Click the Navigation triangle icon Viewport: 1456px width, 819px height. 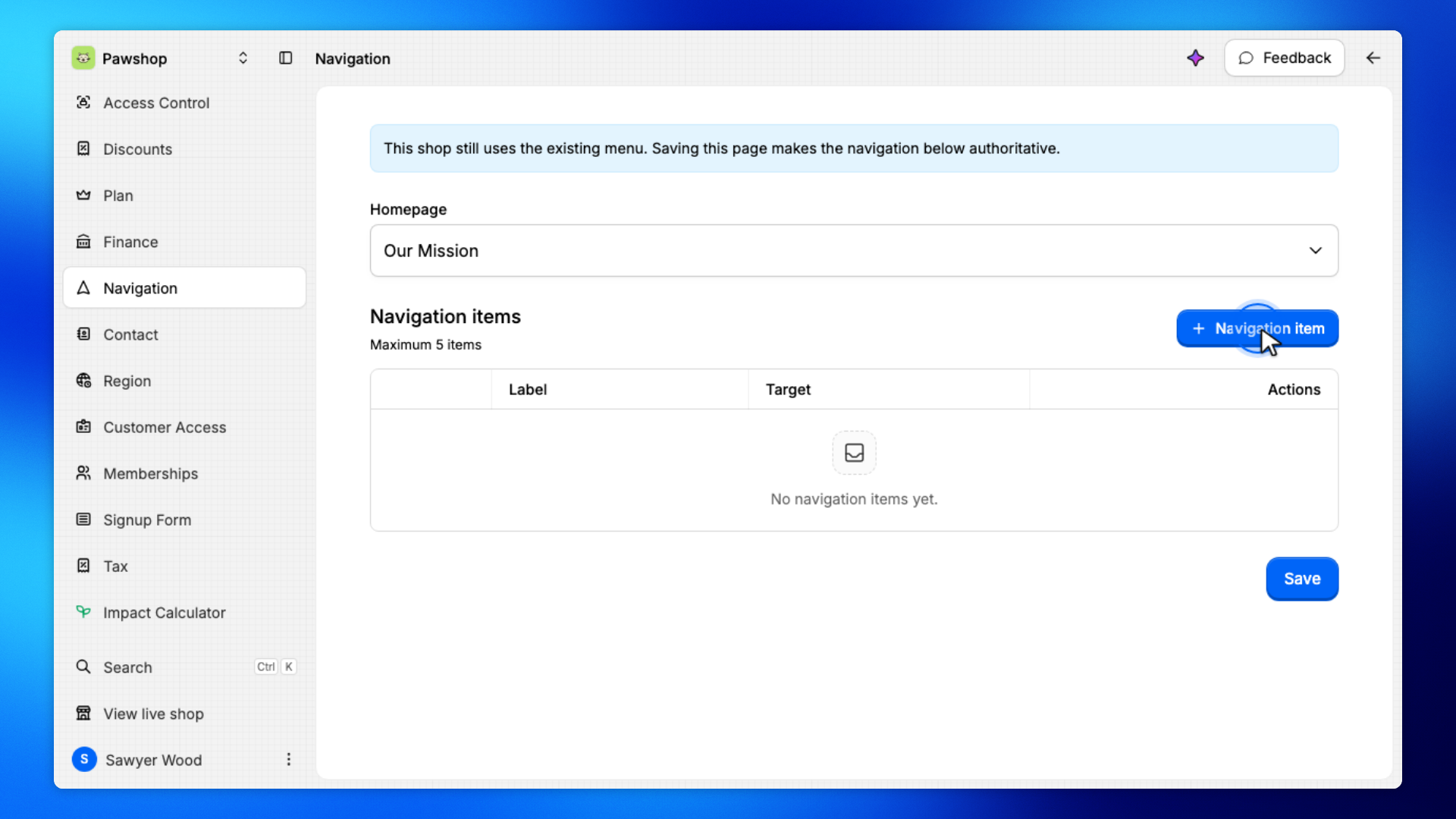click(83, 287)
